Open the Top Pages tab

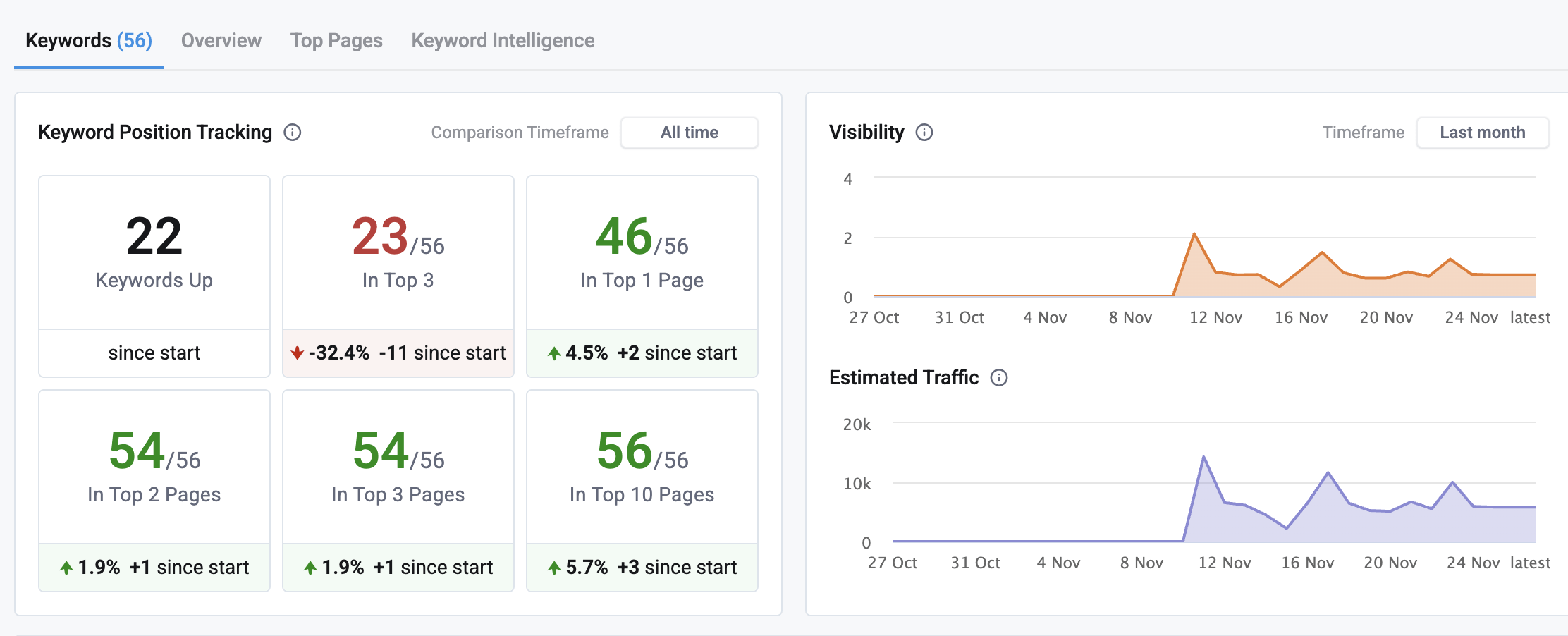[x=336, y=40]
